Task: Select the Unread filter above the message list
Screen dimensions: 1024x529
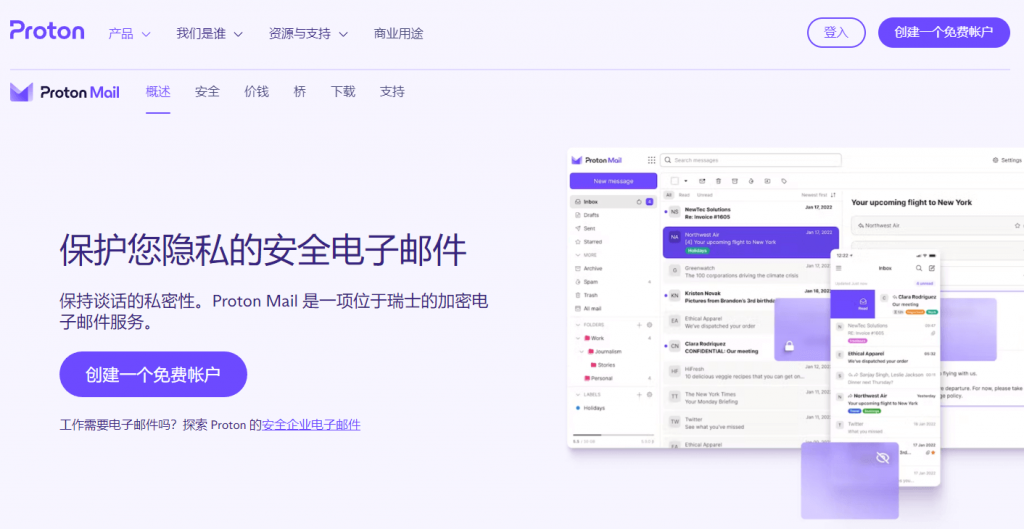Action: 705,195
